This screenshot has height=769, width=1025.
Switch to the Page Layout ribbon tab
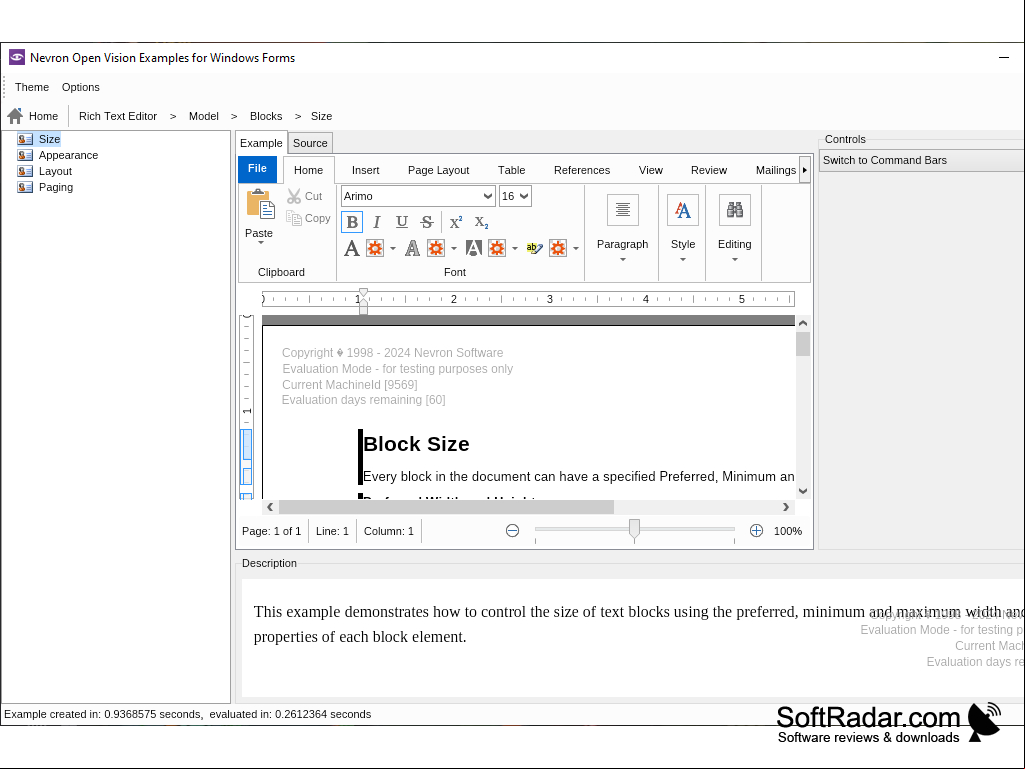[439, 170]
